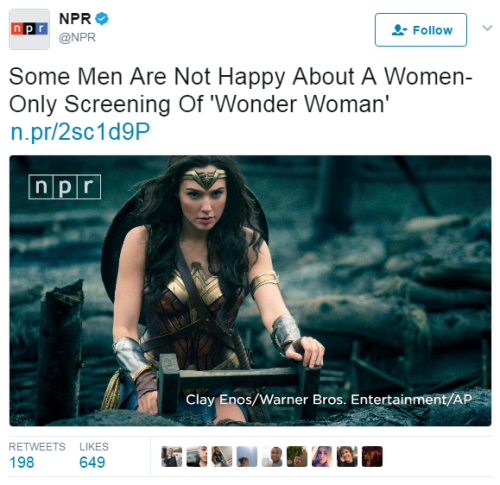Open the Wonder Woman photo preview
This screenshot has width=500, height=485.
coord(250,291)
